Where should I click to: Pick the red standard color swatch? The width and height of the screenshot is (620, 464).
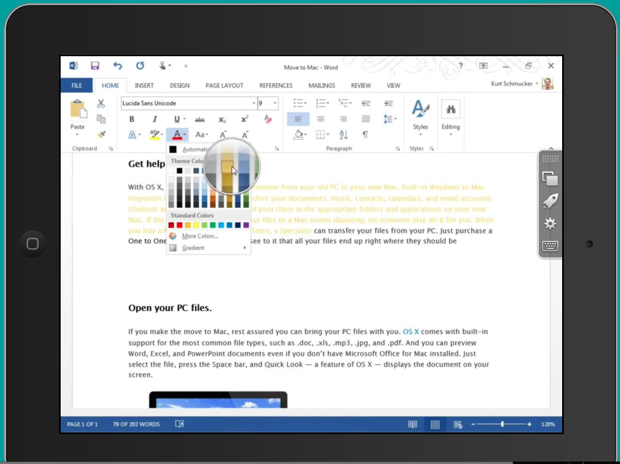179,225
